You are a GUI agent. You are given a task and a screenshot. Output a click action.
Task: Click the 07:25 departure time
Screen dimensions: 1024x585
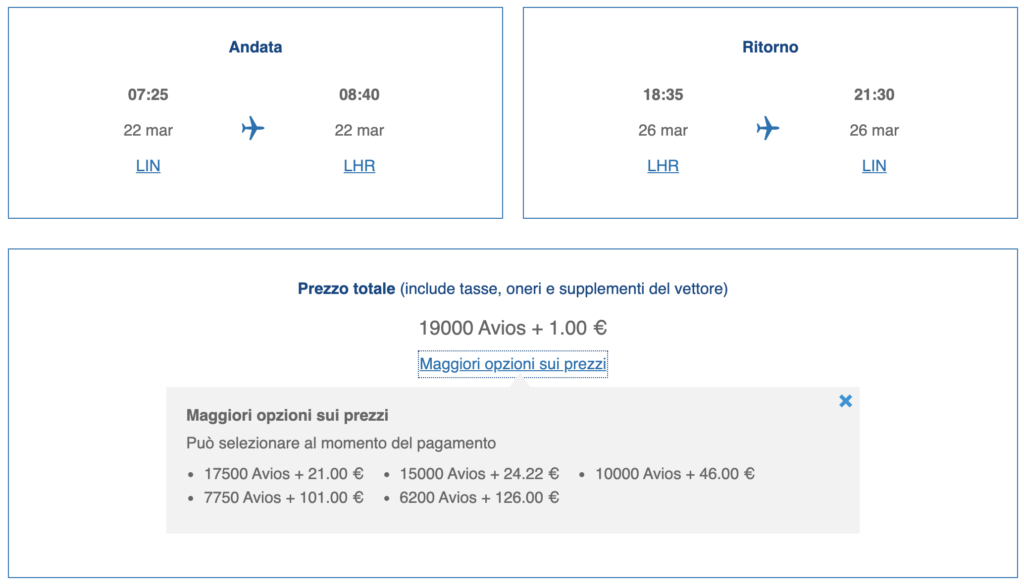pyautogui.click(x=148, y=95)
